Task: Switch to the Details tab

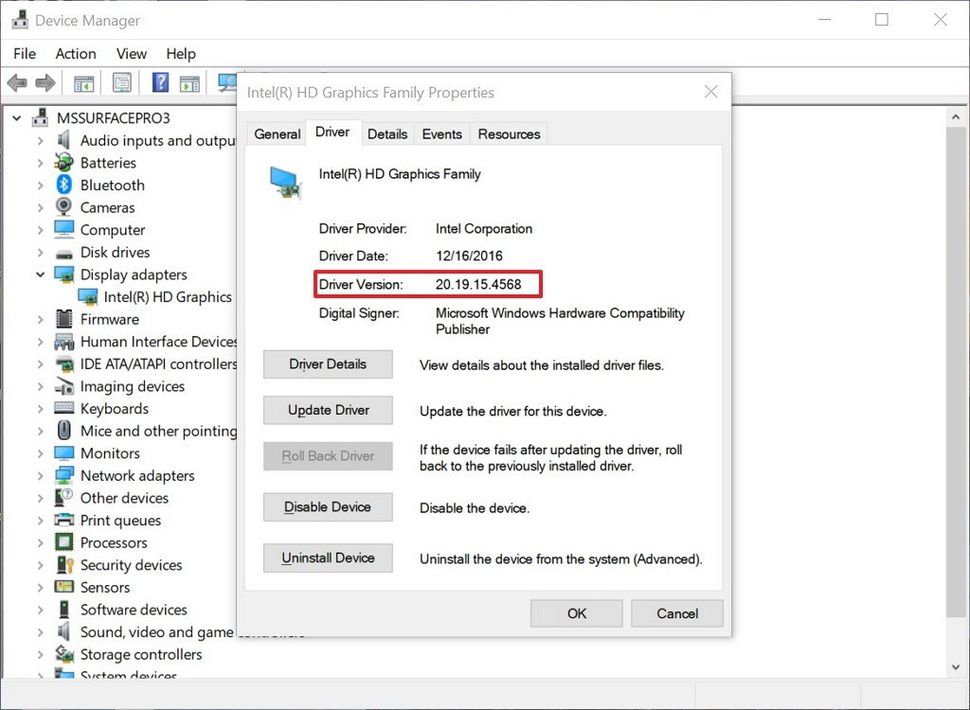Action: pos(387,133)
